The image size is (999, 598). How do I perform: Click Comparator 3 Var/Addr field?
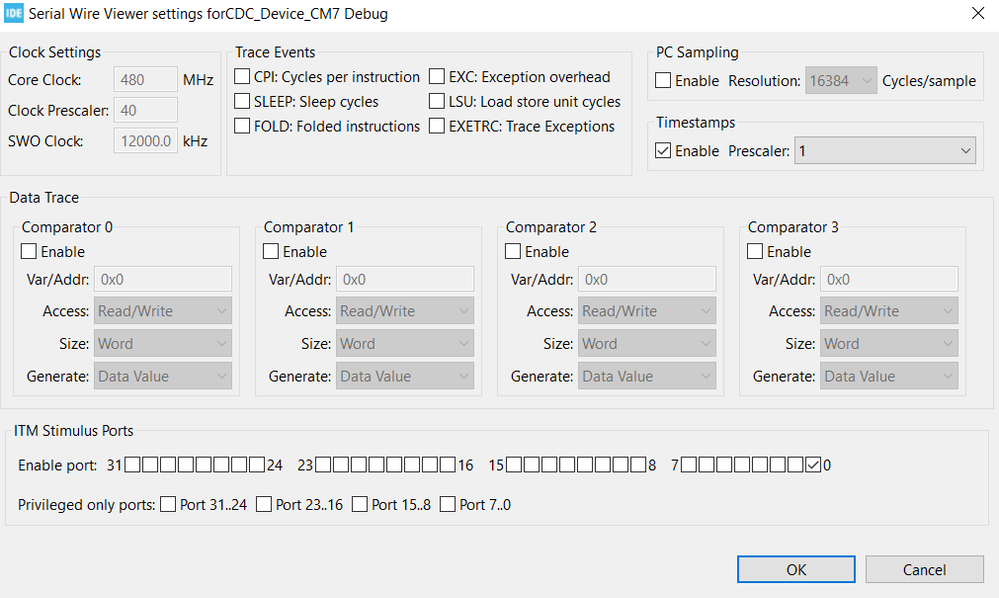[x=889, y=279]
